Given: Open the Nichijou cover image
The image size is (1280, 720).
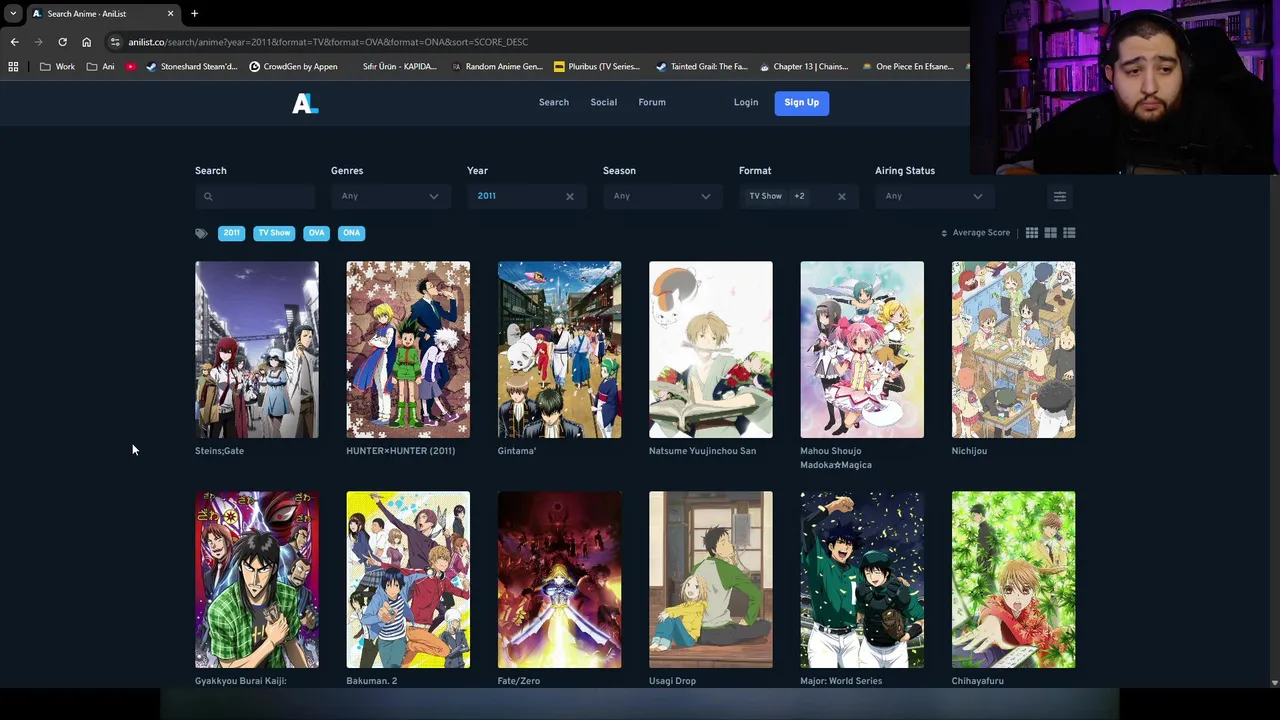Looking at the screenshot, I should pyautogui.click(x=1013, y=350).
